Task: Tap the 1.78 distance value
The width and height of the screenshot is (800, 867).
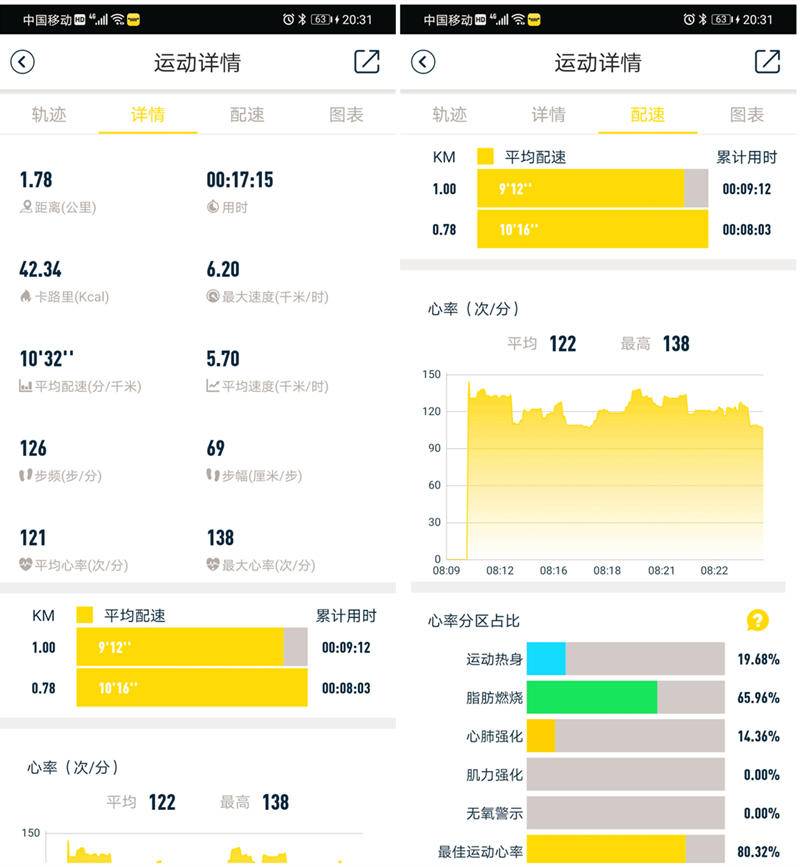Action: point(36,180)
